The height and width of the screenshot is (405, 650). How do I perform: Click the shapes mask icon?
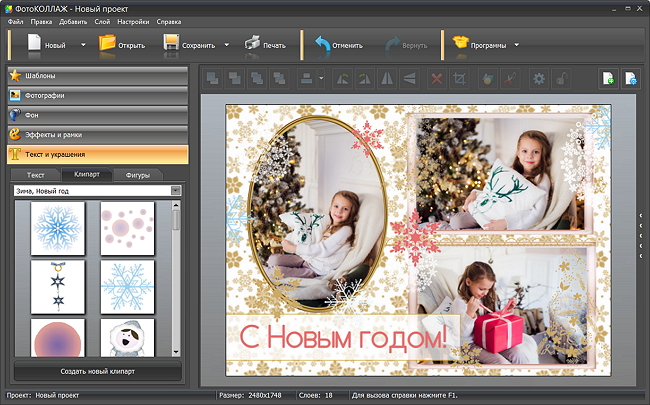[x=488, y=78]
